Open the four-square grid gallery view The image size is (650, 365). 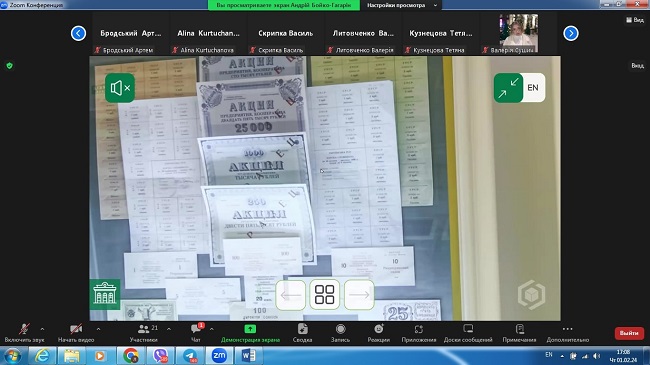click(325, 294)
